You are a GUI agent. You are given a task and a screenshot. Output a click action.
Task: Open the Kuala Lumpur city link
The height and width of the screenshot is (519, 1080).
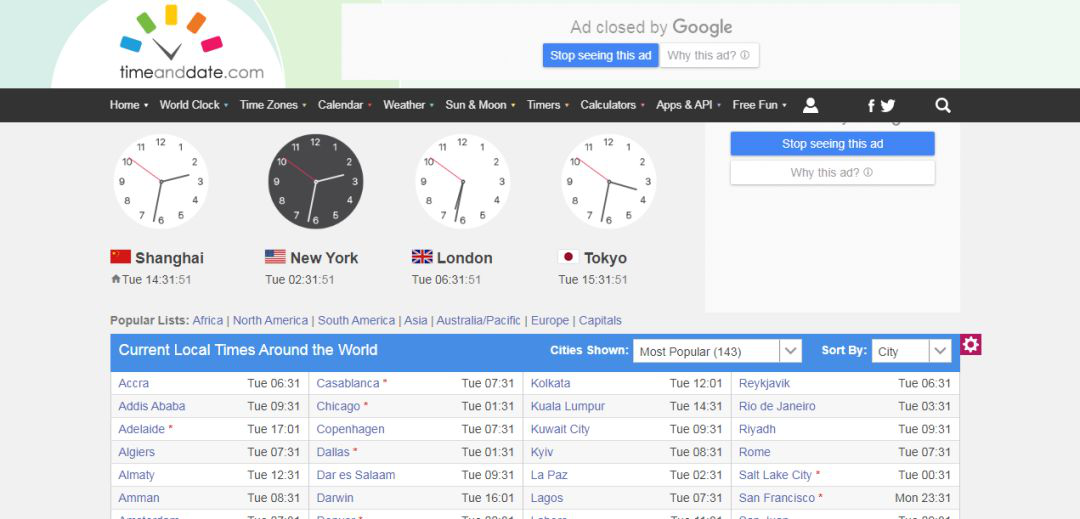pyautogui.click(x=567, y=406)
